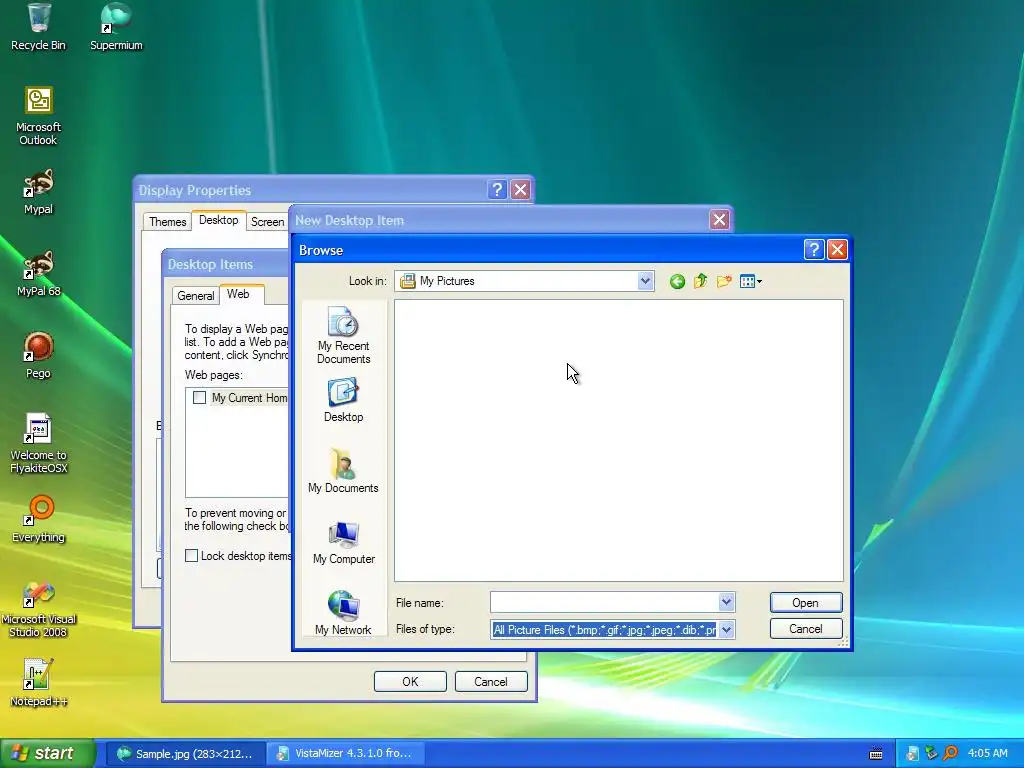Open My Network in places bar
This screenshot has height=768, width=1024.
(344, 613)
